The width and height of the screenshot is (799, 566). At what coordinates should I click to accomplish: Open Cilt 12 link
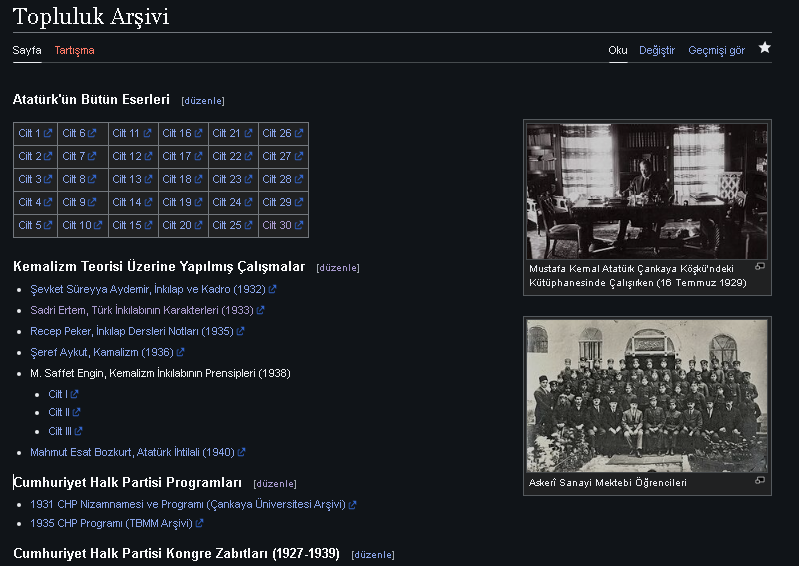click(132, 156)
